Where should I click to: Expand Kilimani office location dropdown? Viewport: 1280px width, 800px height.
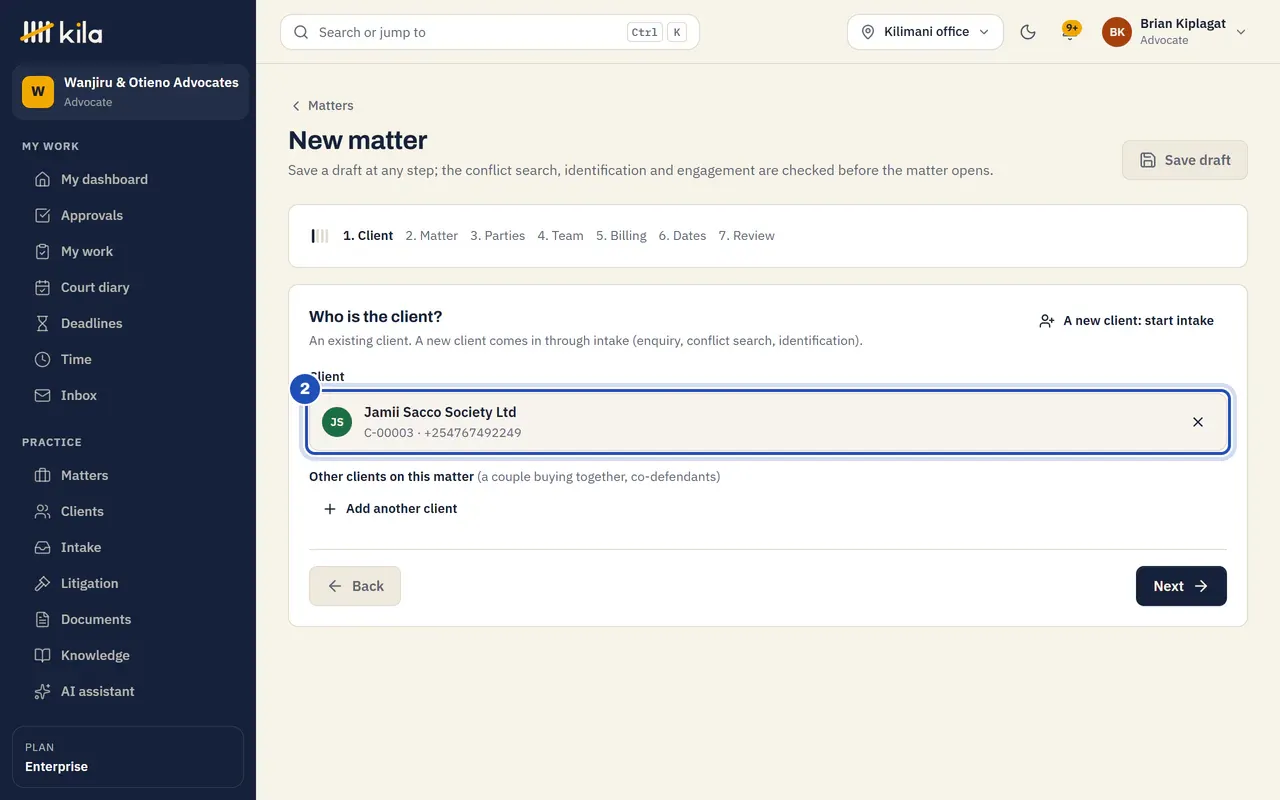(x=925, y=32)
